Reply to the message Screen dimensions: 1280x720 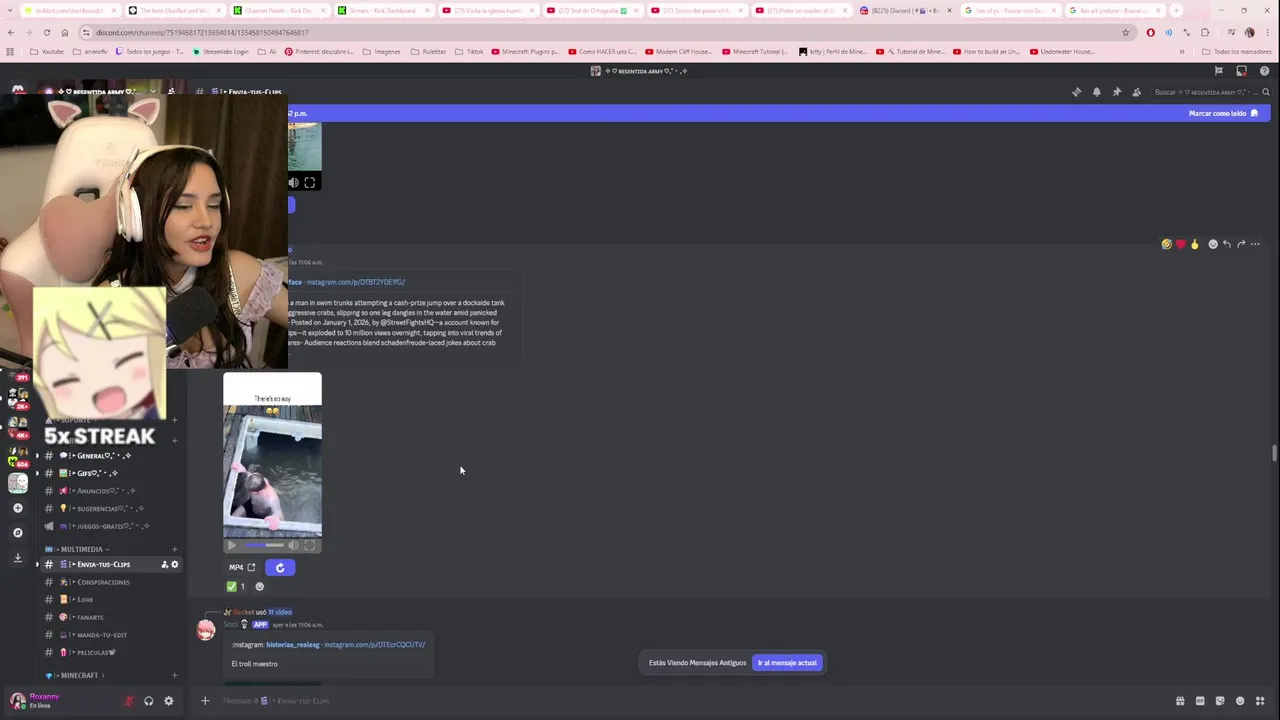(1227, 244)
